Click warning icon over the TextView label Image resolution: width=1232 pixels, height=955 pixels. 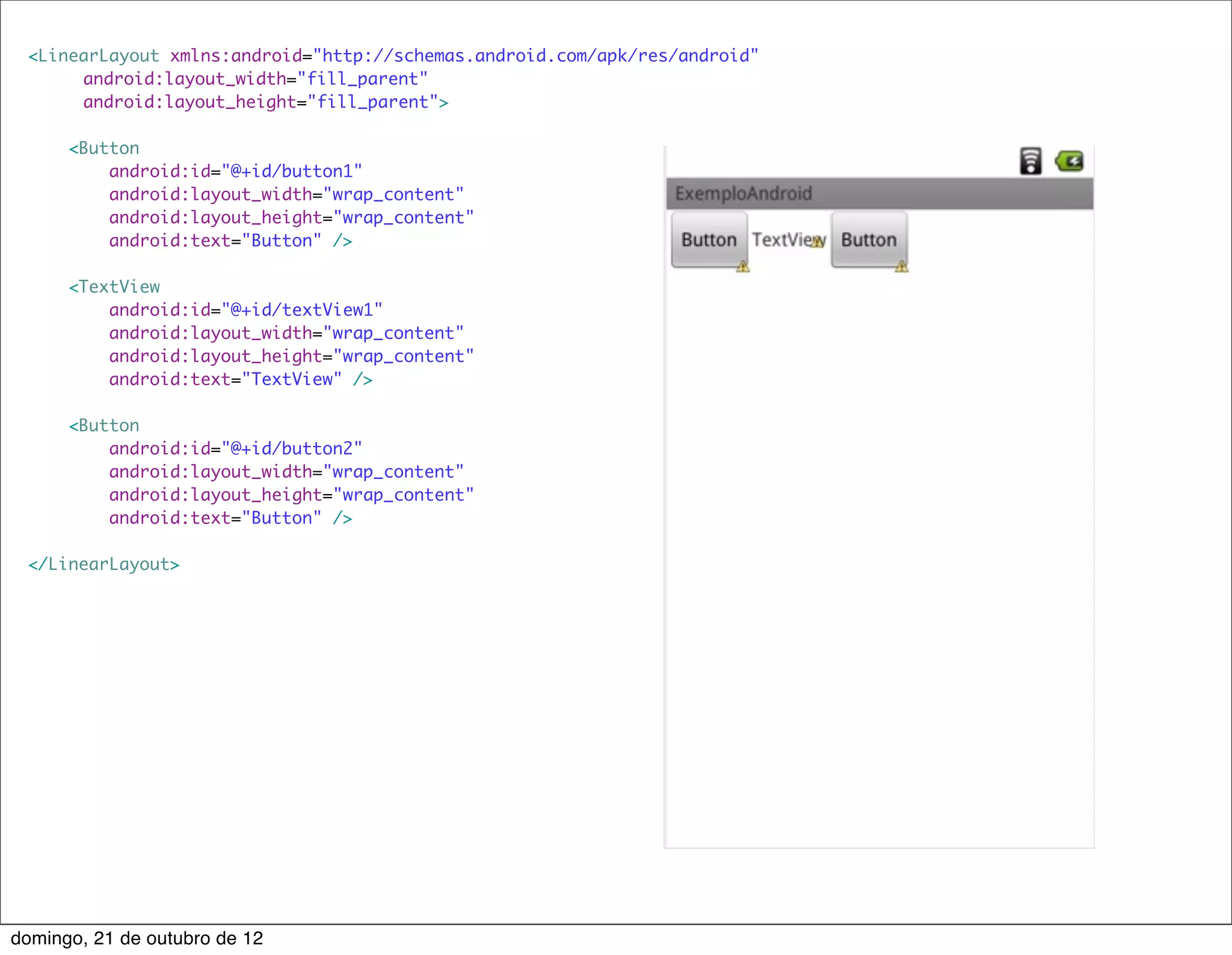pos(817,242)
